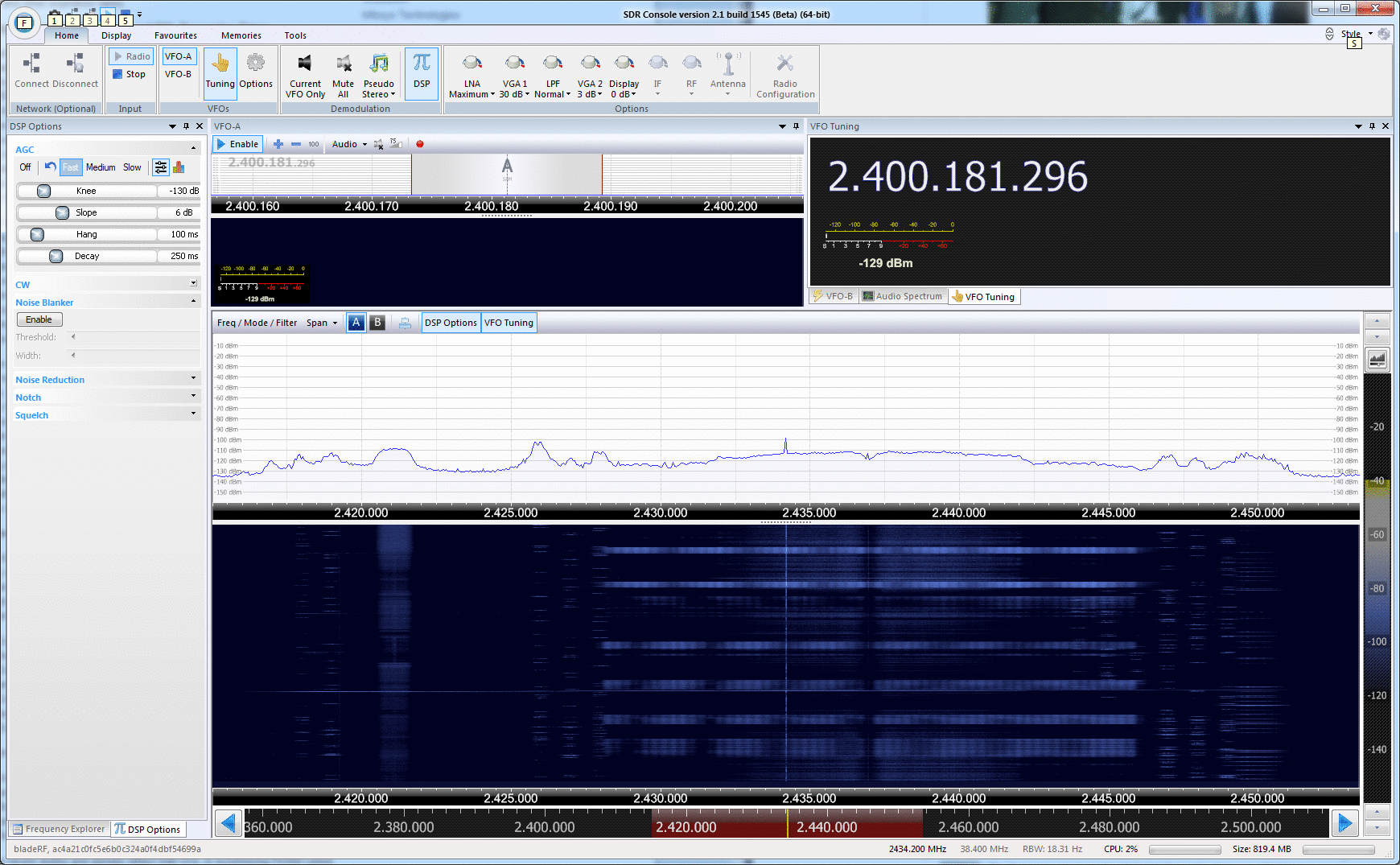Switch AGC speed to Slow
Image resolution: width=1400 pixels, height=865 pixels.
[x=131, y=167]
